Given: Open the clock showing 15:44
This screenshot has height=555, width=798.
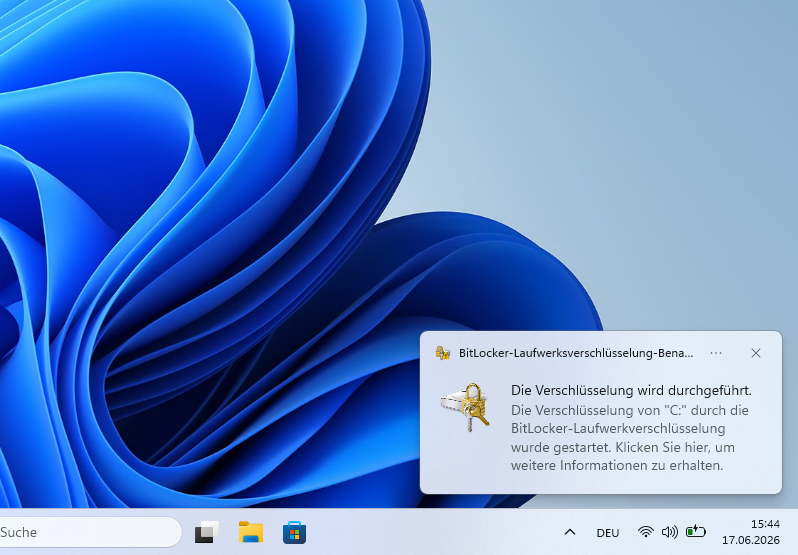Looking at the screenshot, I should [765, 523].
